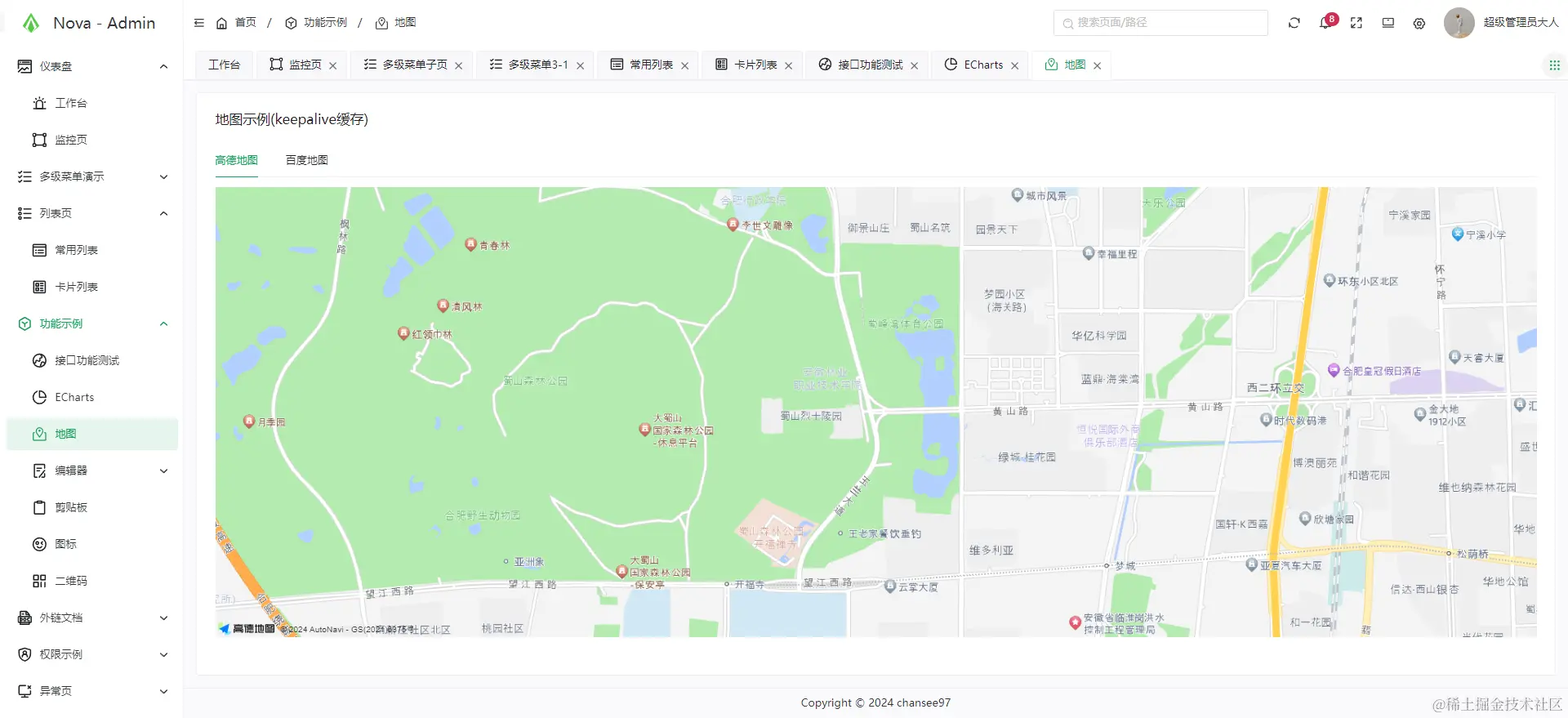Viewport: 1568px width, 718px height.
Task: Click the 月季园 map marker
Action: [249, 421]
